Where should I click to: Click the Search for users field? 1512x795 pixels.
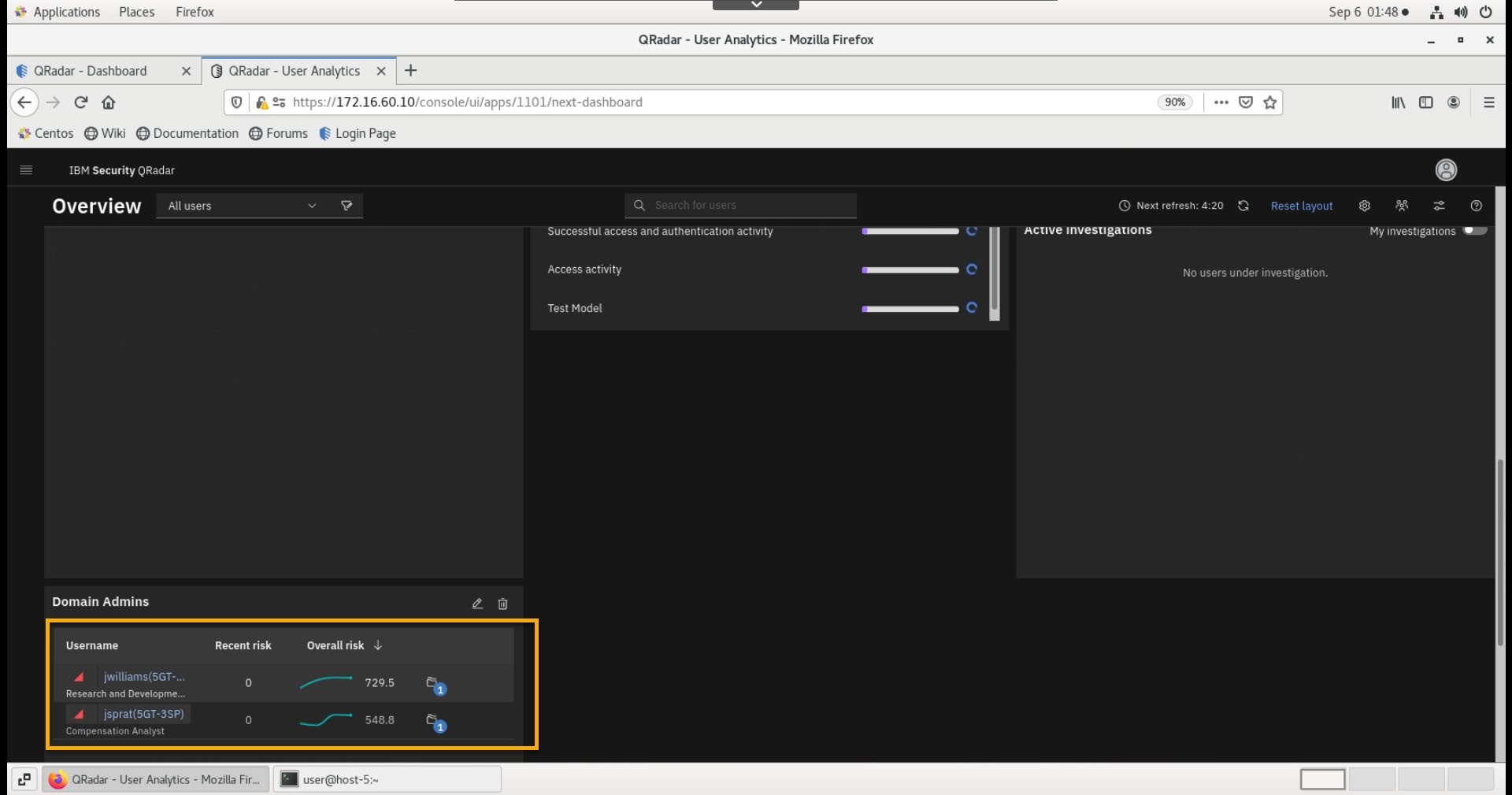pyautogui.click(x=740, y=206)
